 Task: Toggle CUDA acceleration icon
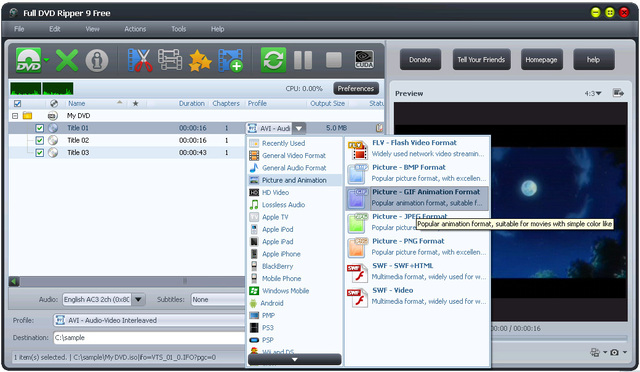pyautogui.click(x=364, y=60)
